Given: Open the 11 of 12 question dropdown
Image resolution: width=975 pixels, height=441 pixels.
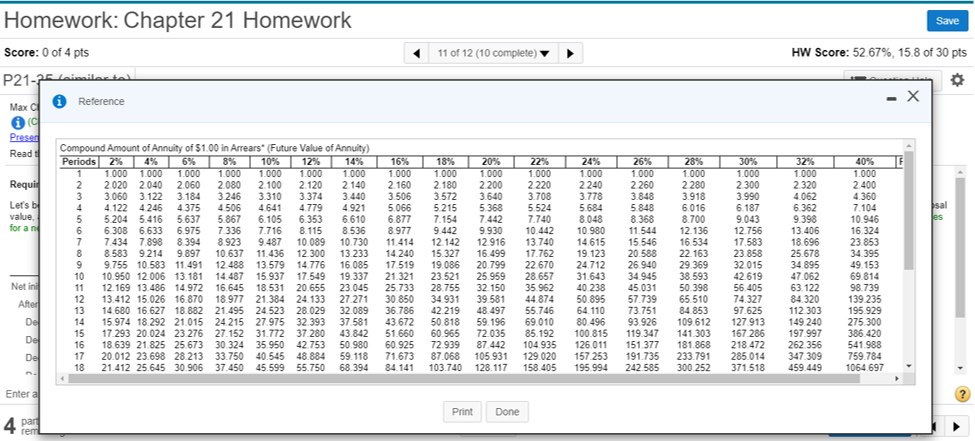Looking at the screenshot, I should click(493, 53).
